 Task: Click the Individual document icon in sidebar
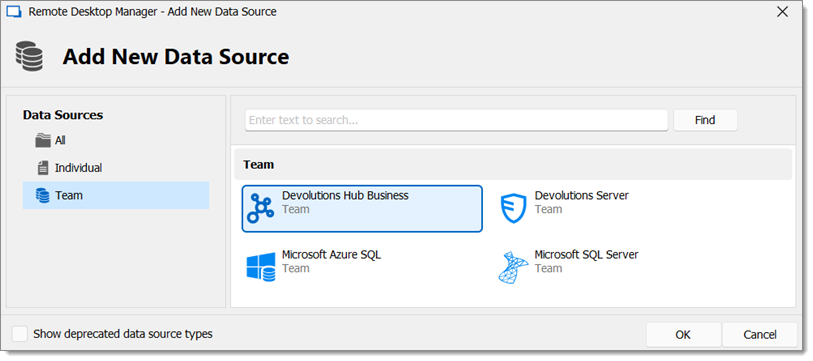point(43,168)
